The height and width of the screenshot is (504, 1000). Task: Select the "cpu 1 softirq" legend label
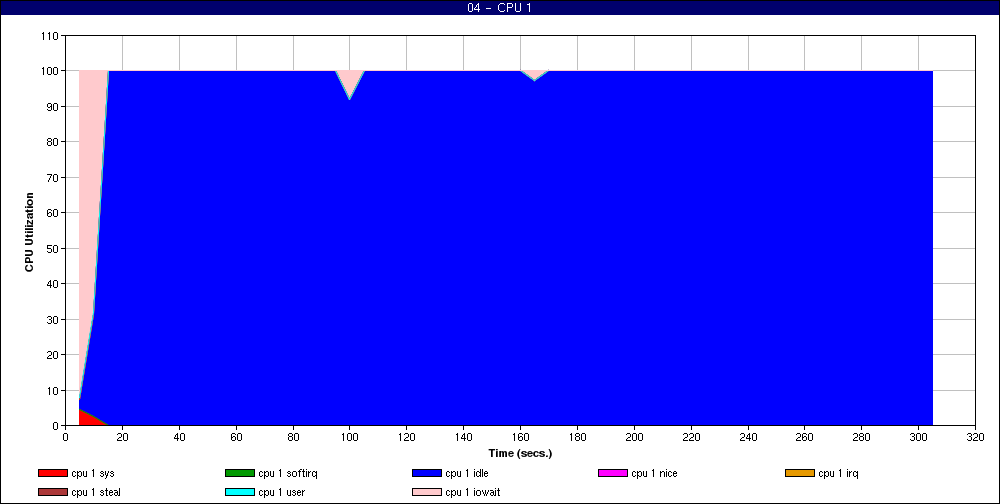click(x=288, y=473)
